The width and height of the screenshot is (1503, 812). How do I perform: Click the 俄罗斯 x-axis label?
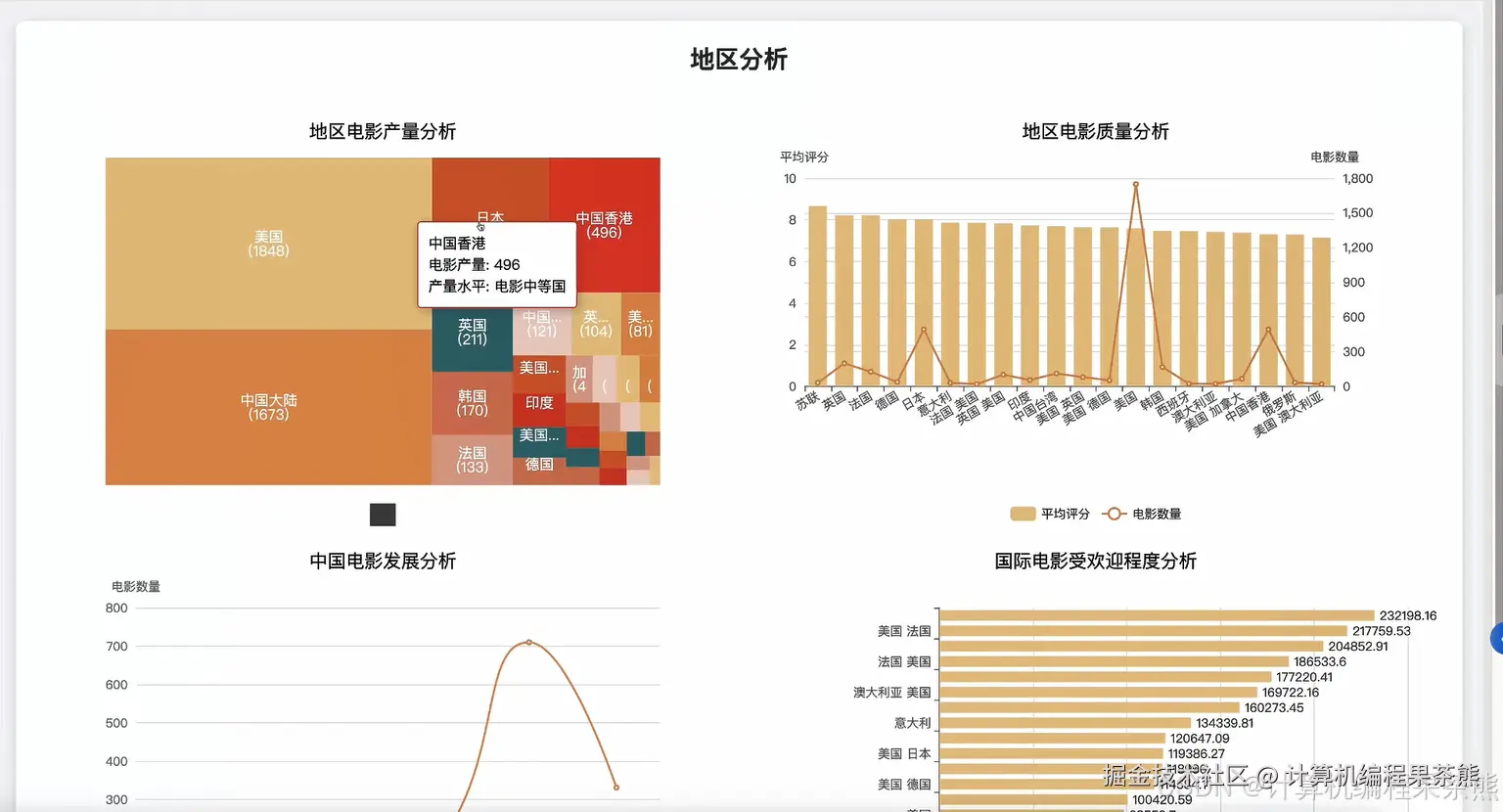[x=1279, y=404]
